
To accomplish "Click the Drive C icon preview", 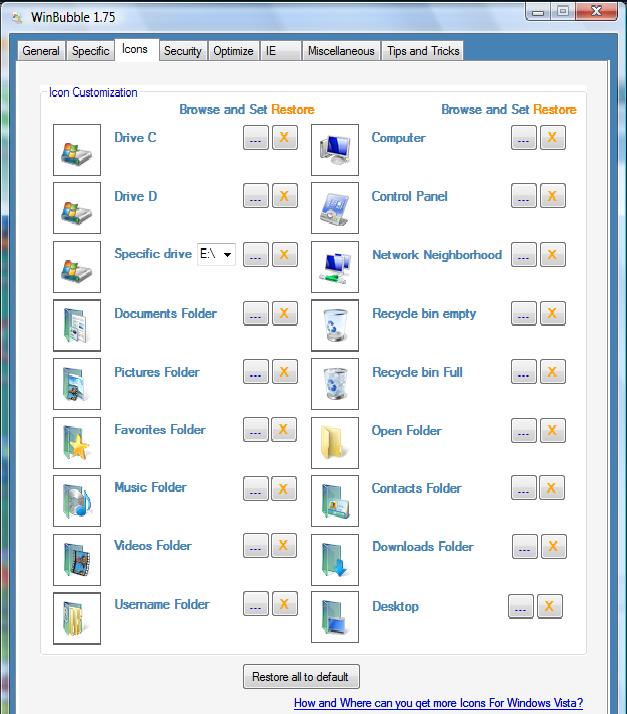I will (x=77, y=150).
